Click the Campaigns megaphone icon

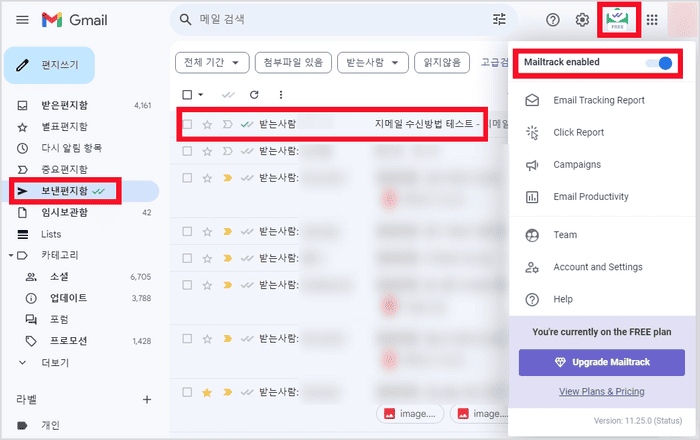tap(532, 165)
